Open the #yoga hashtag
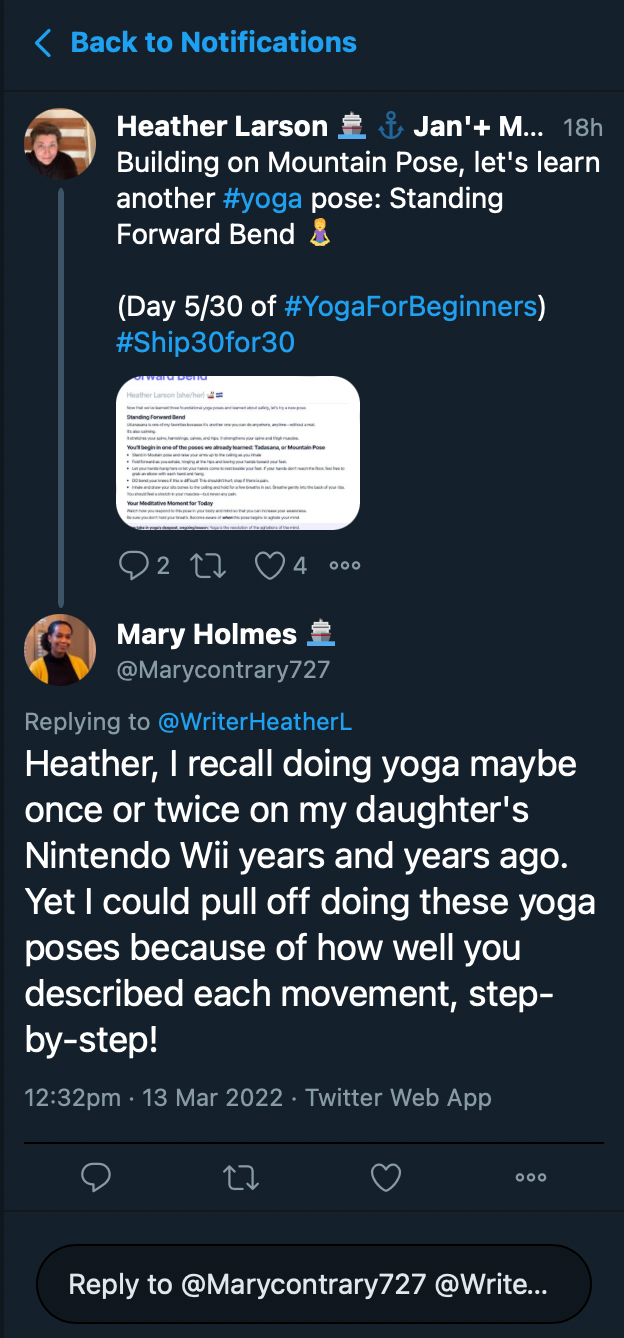This screenshot has height=1338, width=624. (x=263, y=199)
